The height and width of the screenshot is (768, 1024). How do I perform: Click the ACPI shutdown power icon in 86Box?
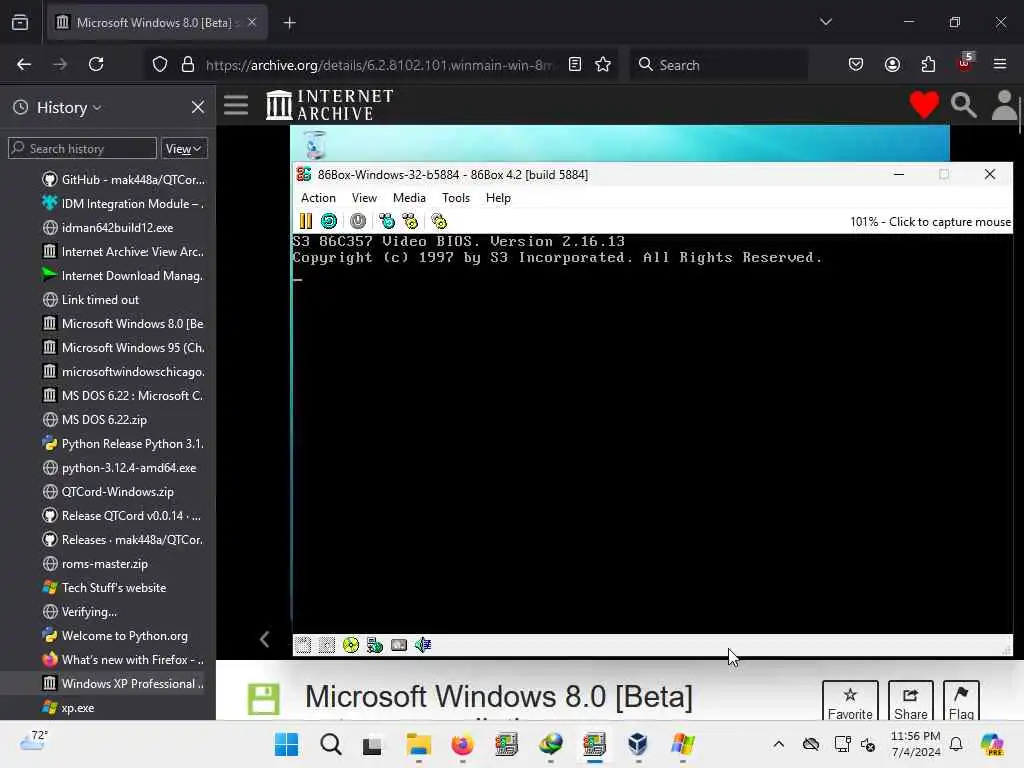point(358,221)
